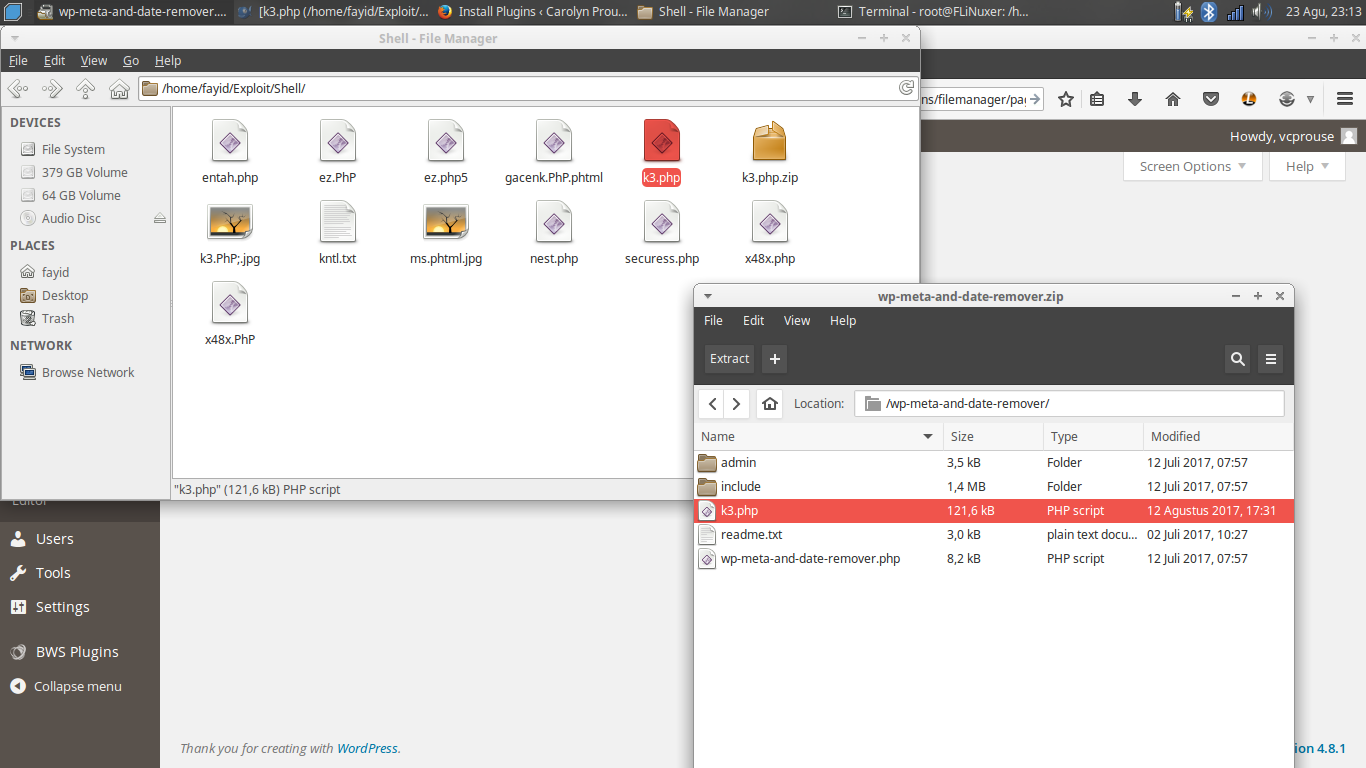The height and width of the screenshot is (768, 1366).
Task: Go to parent folder in File Manager
Action: pos(86,89)
